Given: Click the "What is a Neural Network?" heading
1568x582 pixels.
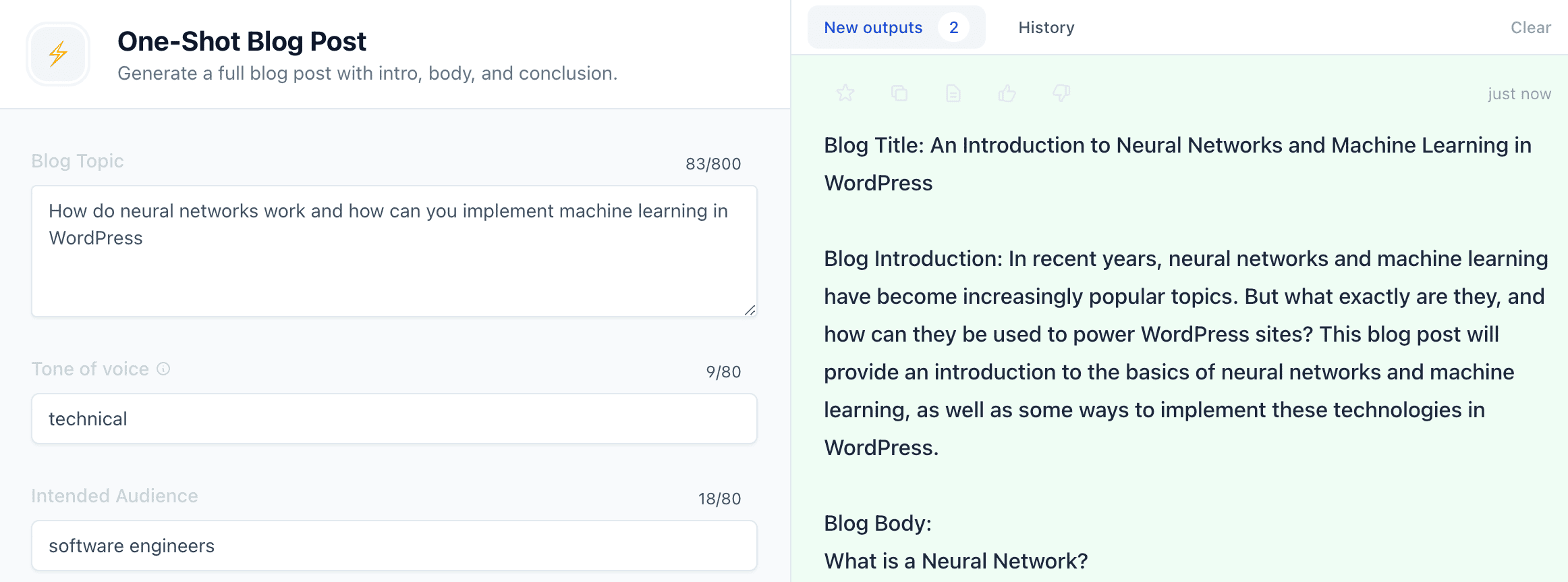Looking at the screenshot, I should (956, 561).
